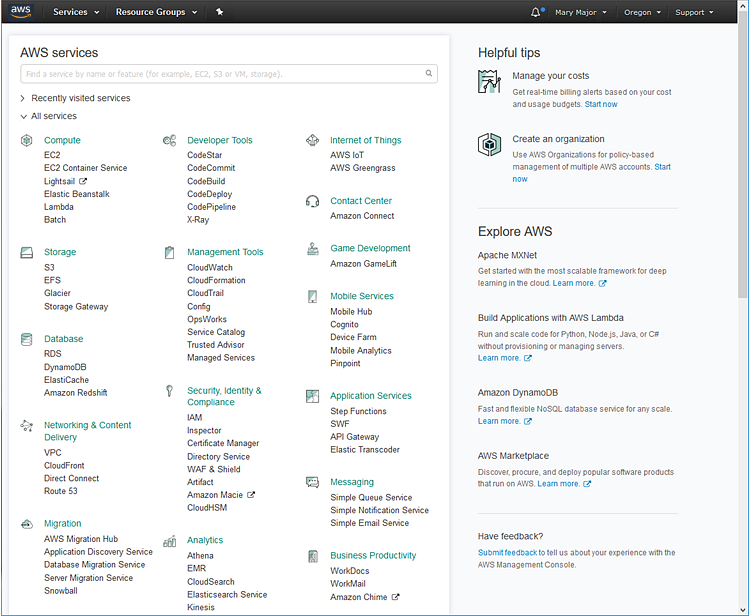Click the search magnifier icon in service box
Viewport: 749px width, 616px height.
(x=428, y=74)
